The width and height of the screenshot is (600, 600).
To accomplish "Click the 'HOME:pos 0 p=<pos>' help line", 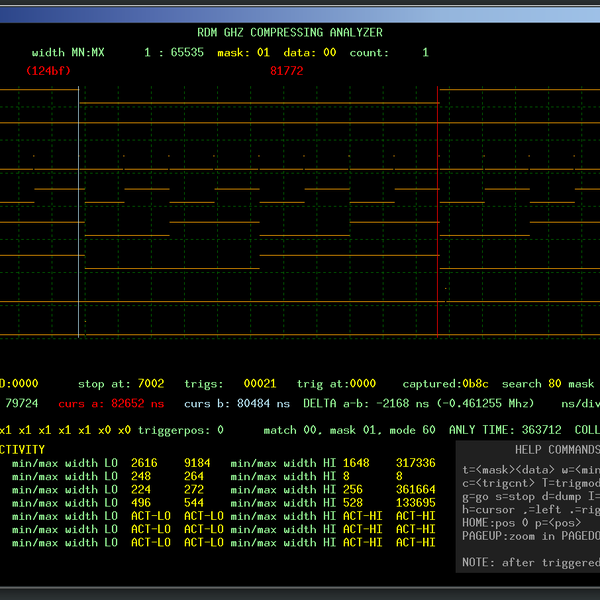I will [x=522, y=523].
